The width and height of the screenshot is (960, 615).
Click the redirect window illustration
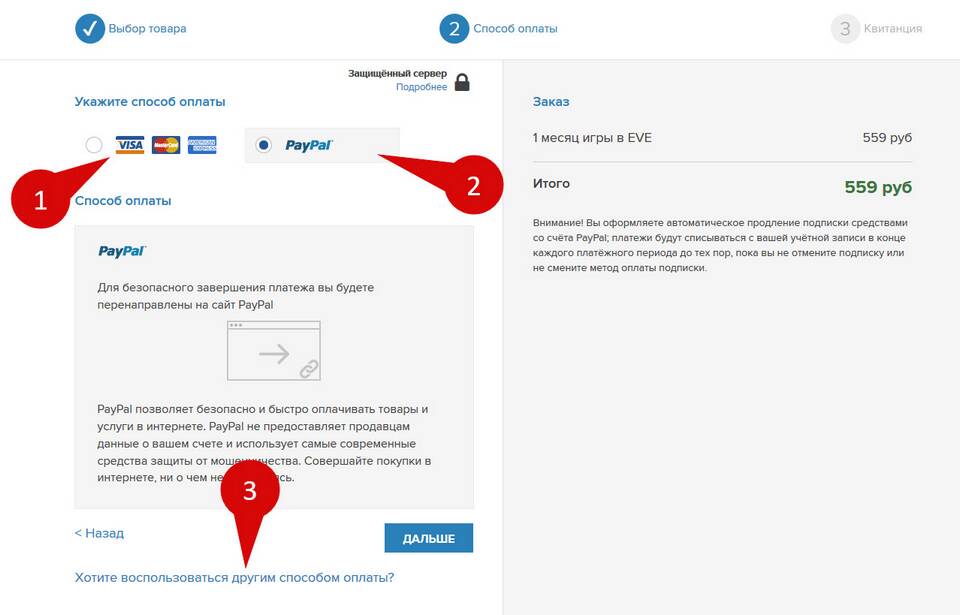coord(274,351)
